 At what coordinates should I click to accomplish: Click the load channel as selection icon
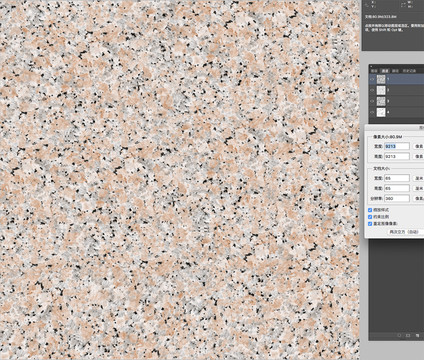[x=399, y=335]
